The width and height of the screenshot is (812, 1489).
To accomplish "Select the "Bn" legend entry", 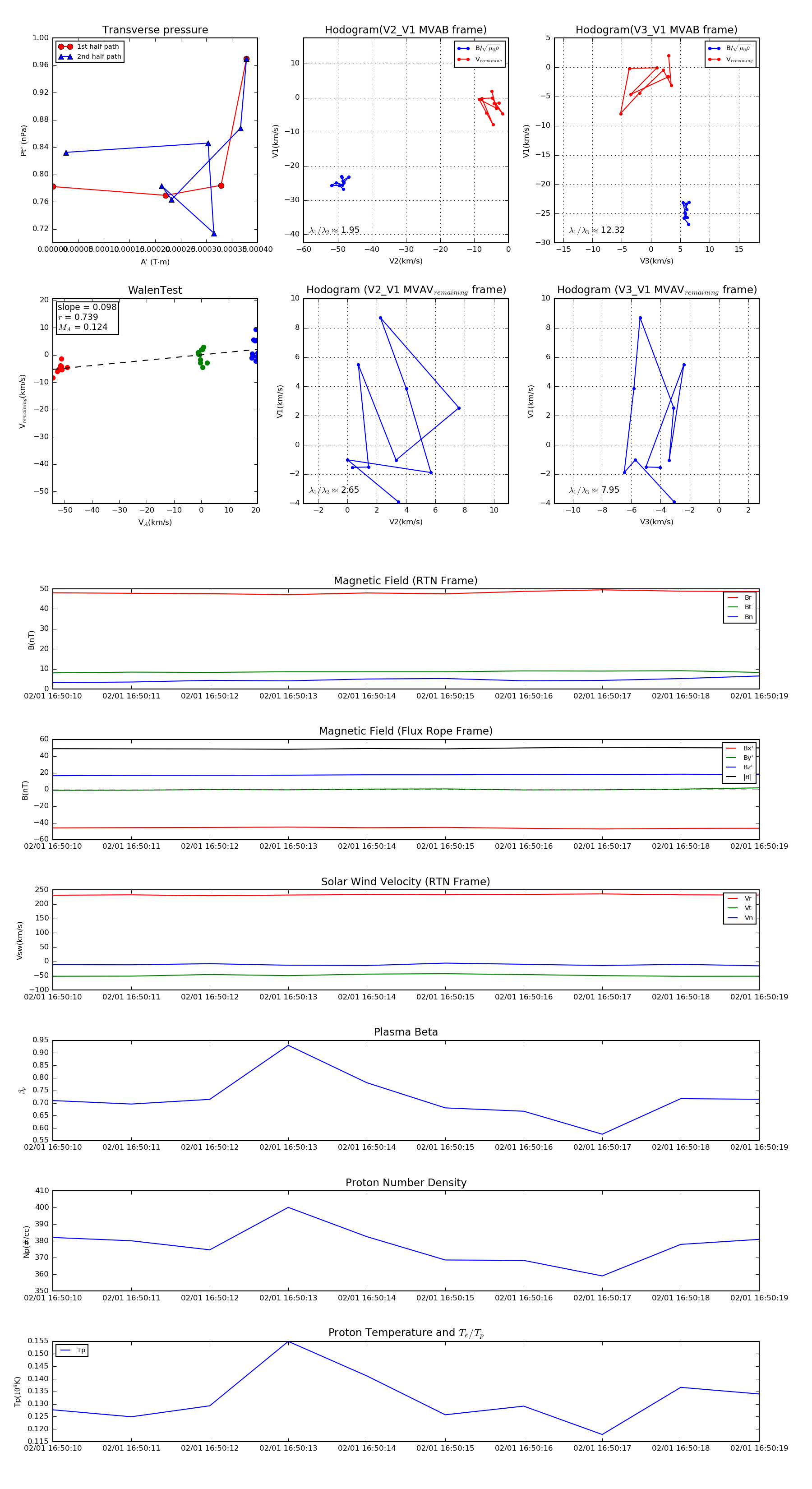I will coord(740,617).
